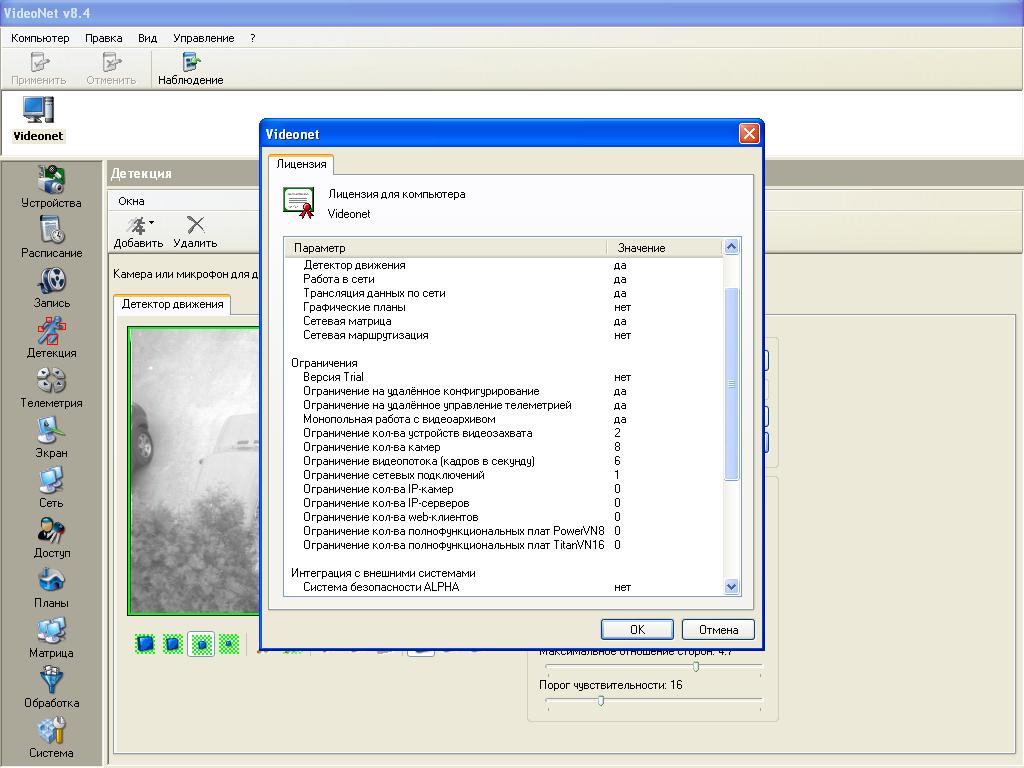Select the Работа в сети row

504,279
